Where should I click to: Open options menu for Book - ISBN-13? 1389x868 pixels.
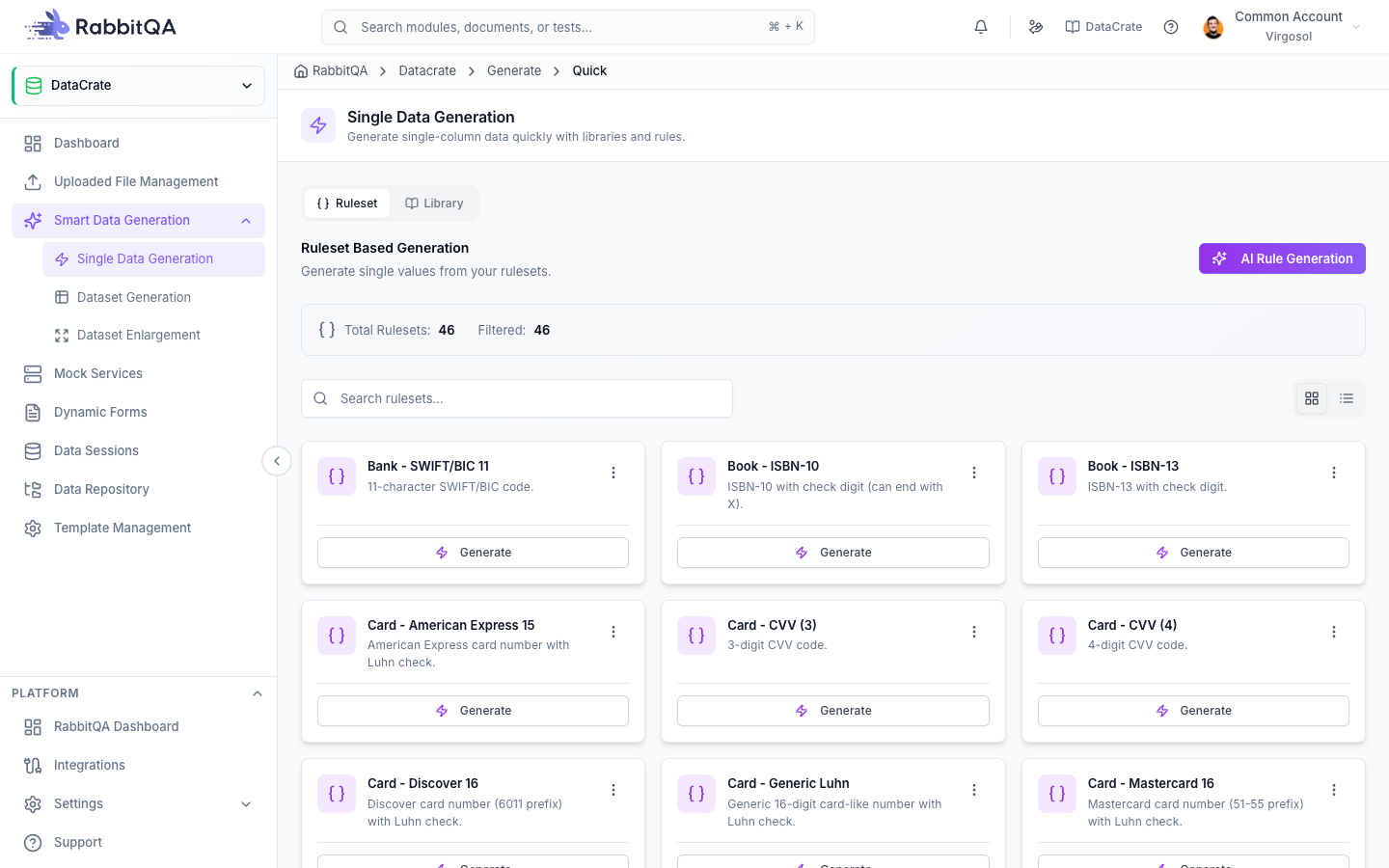pyautogui.click(x=1334, y=473)
